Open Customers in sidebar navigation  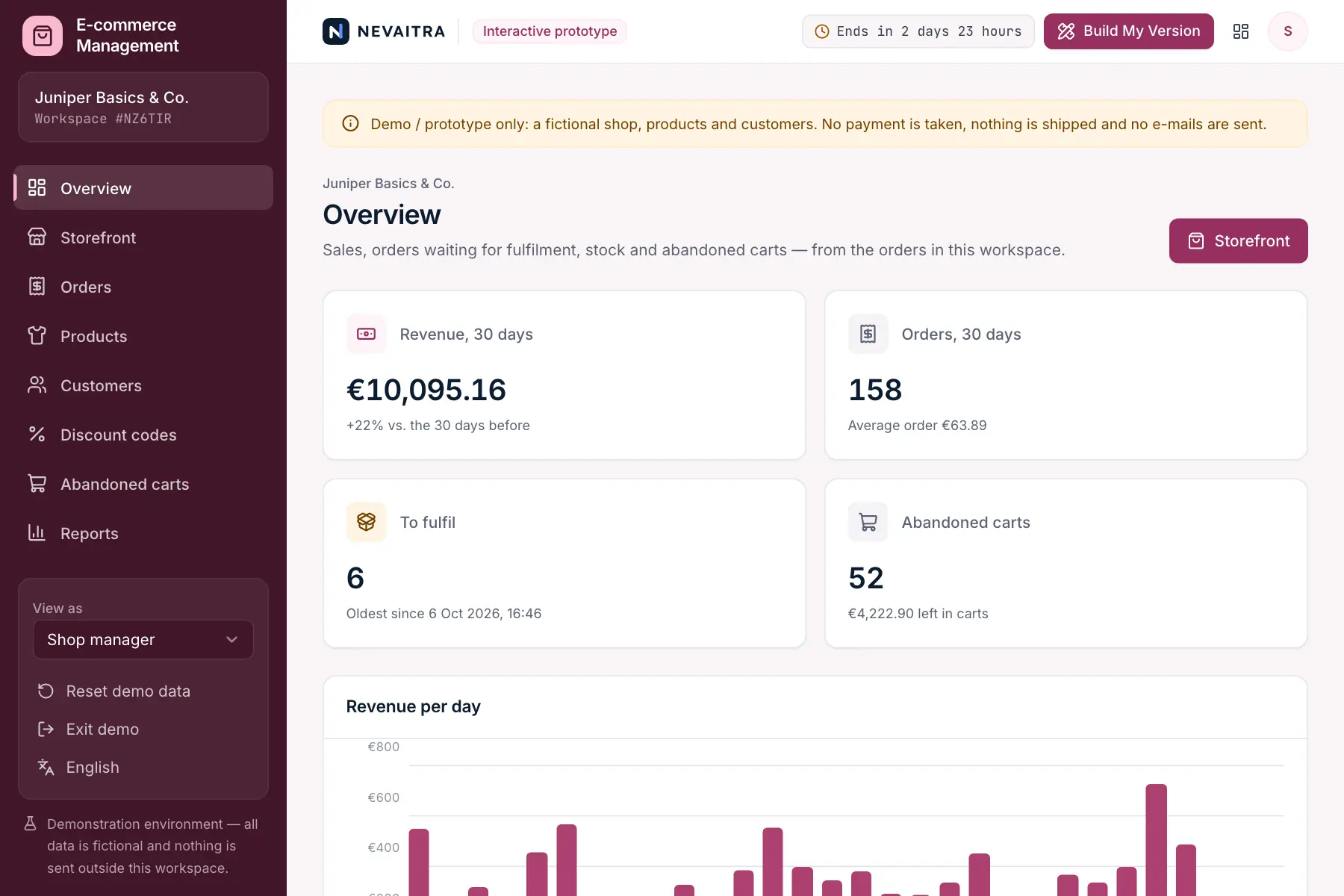(143, 385)
